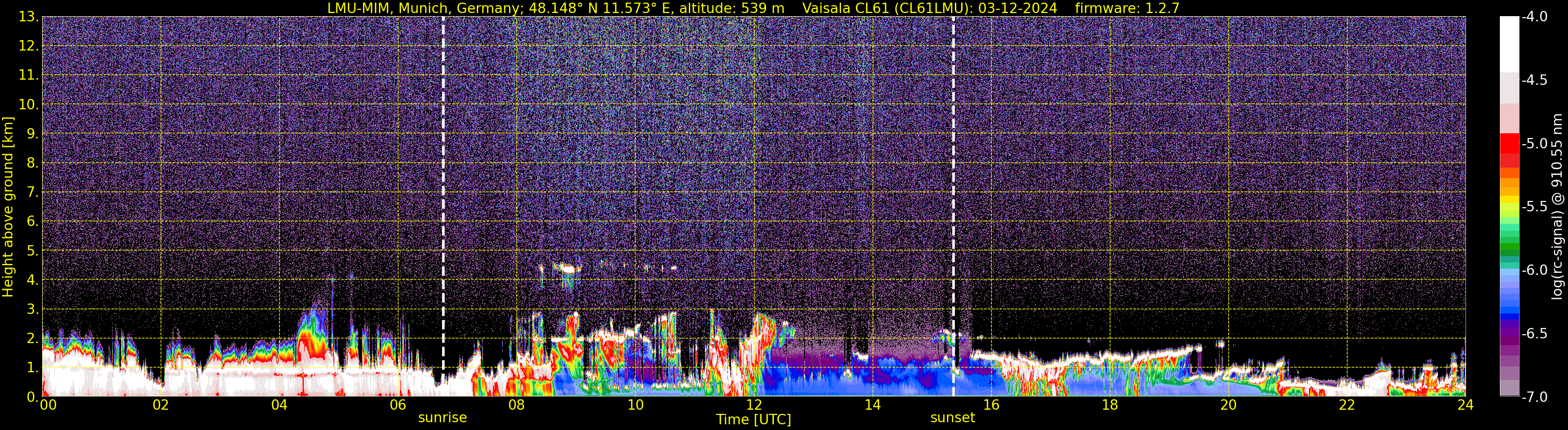This screenshot has width=1568, height=430.
Task: Click the "Height above ground [km]" axis title
Action: (x=8, y=207)
